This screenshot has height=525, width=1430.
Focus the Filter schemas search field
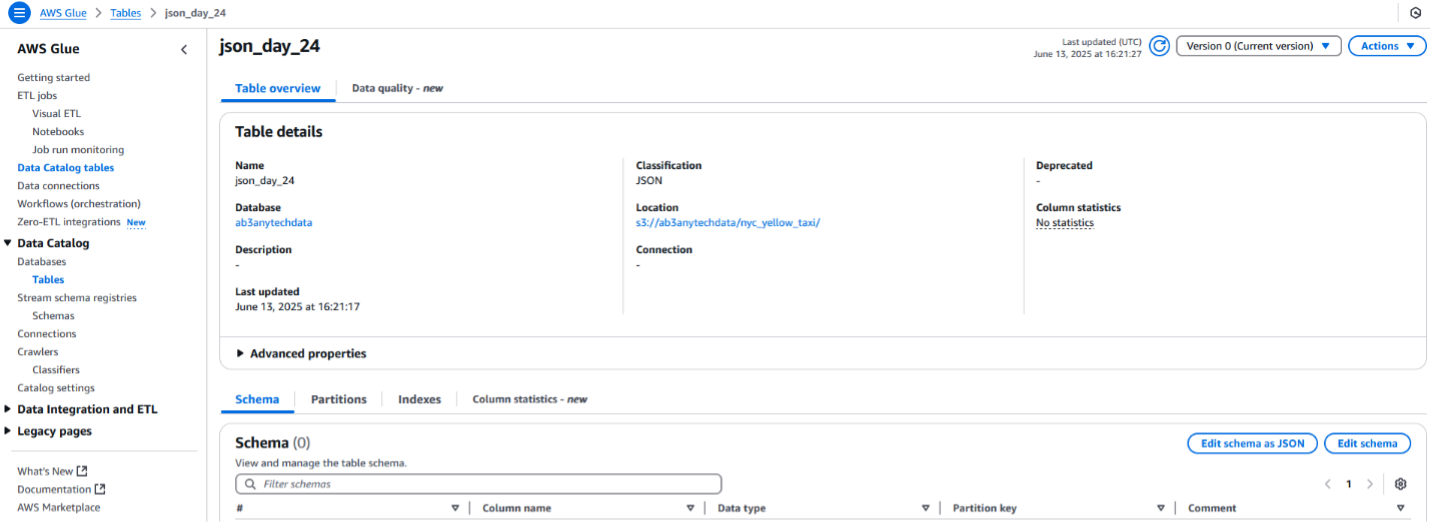pyautogui.click(x=478, y=484)
